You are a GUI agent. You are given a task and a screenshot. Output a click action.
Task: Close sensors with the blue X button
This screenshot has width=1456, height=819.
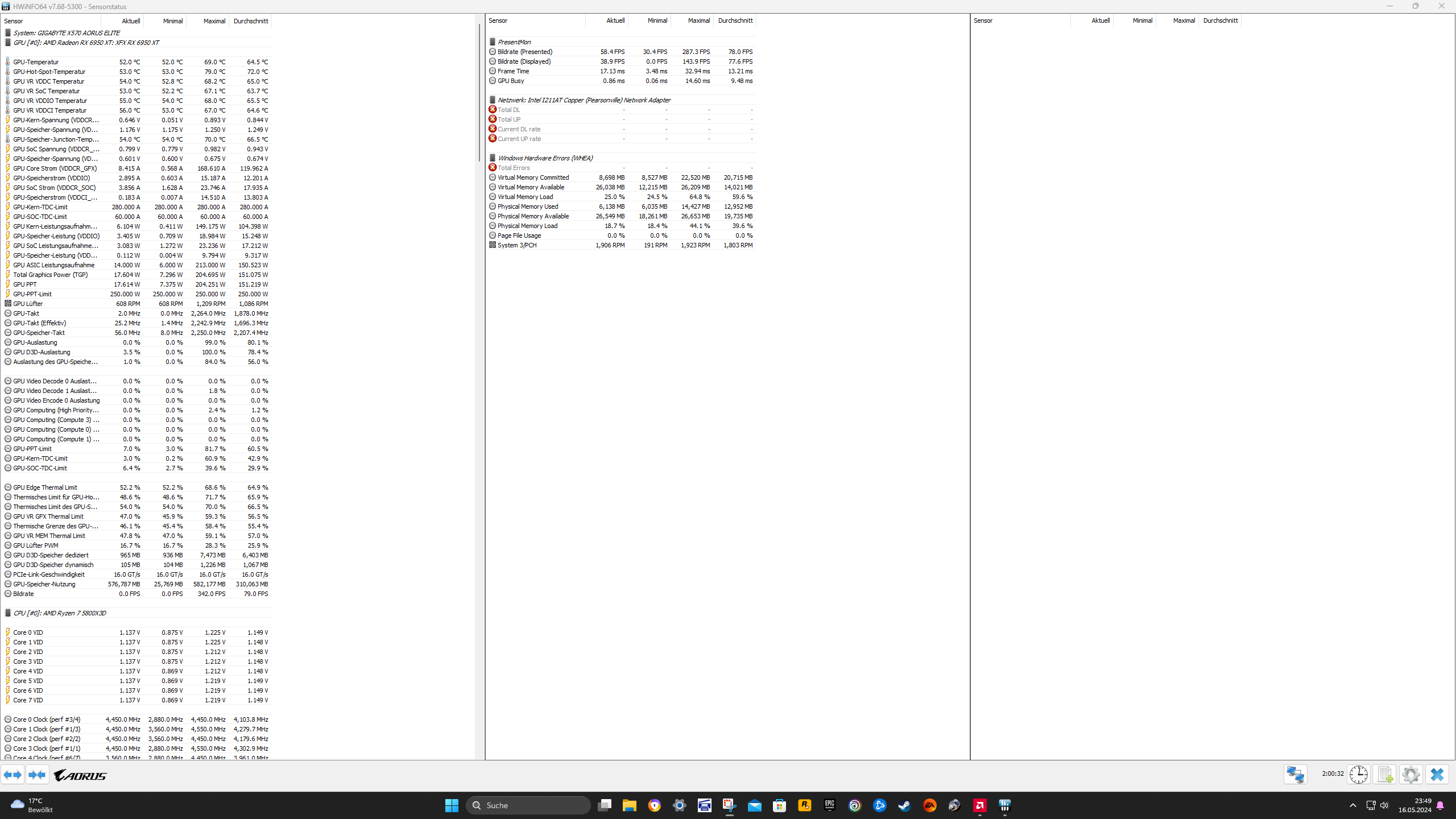click(x=1437, y=775)
